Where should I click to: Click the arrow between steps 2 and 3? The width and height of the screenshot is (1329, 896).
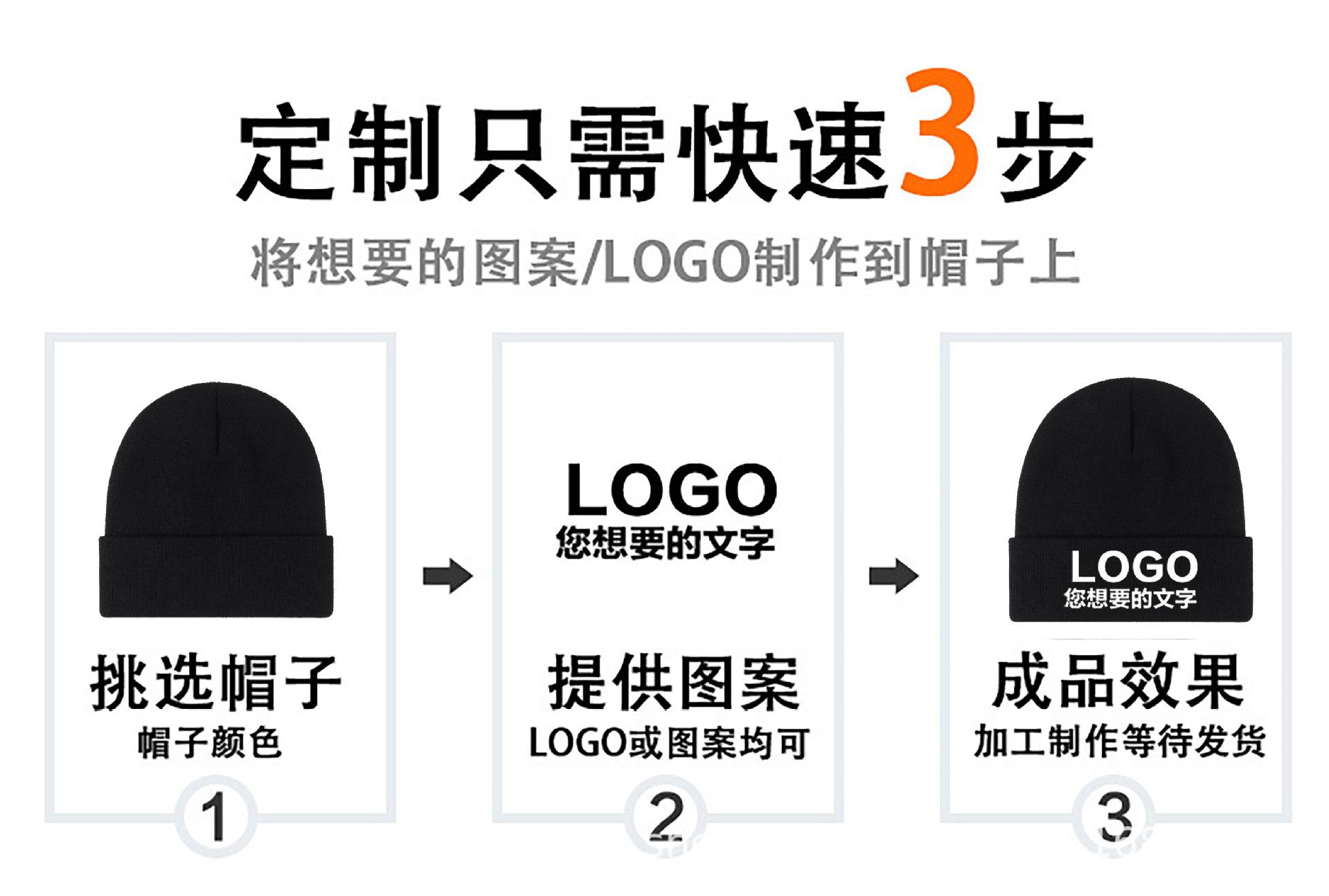[x=893, y=575]
